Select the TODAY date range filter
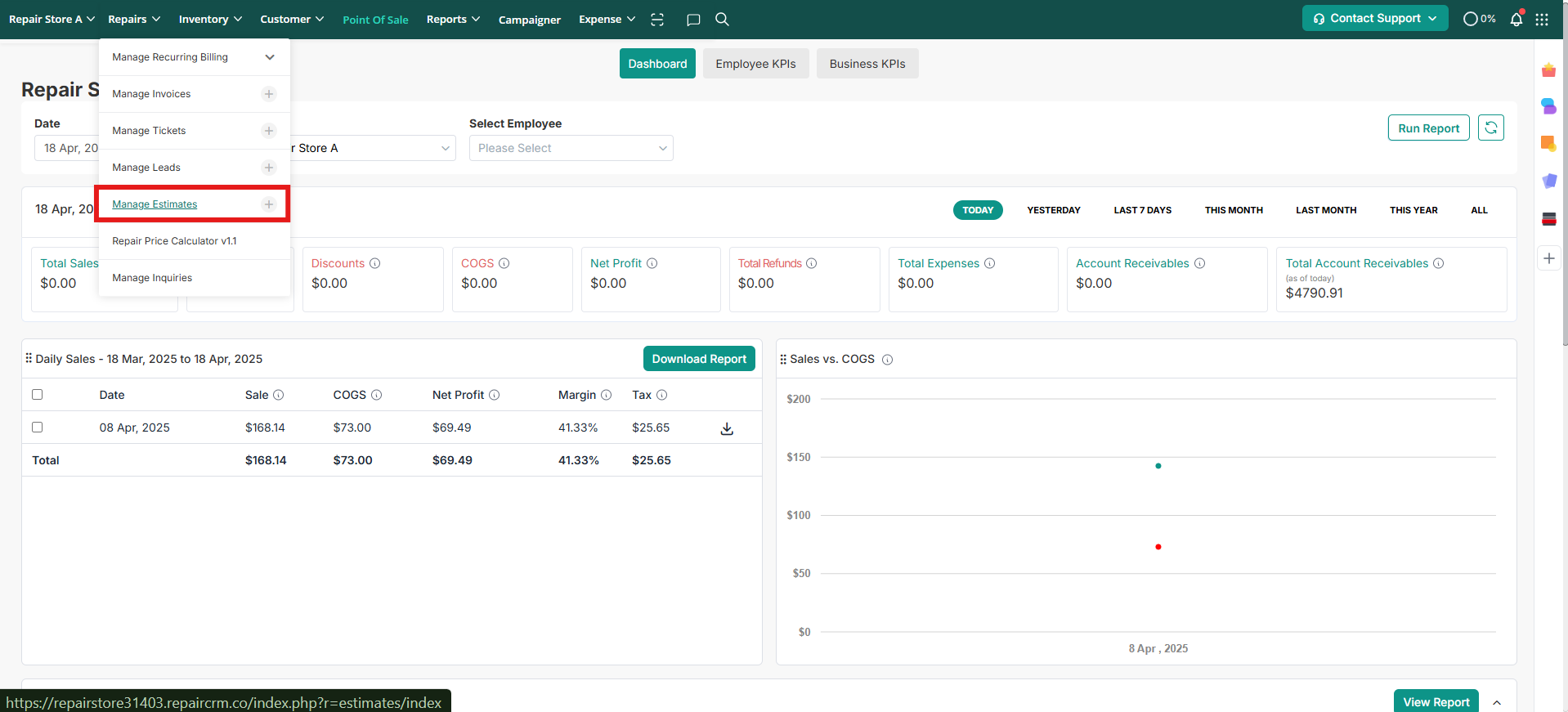This screenshot has width=1568, height=712. (977, 210)
